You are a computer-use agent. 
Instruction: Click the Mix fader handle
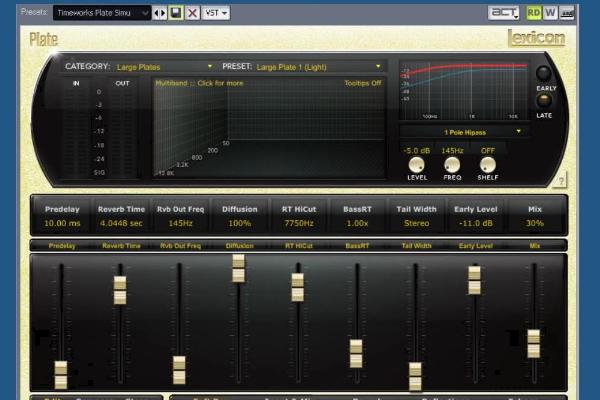tap(534, 344)
